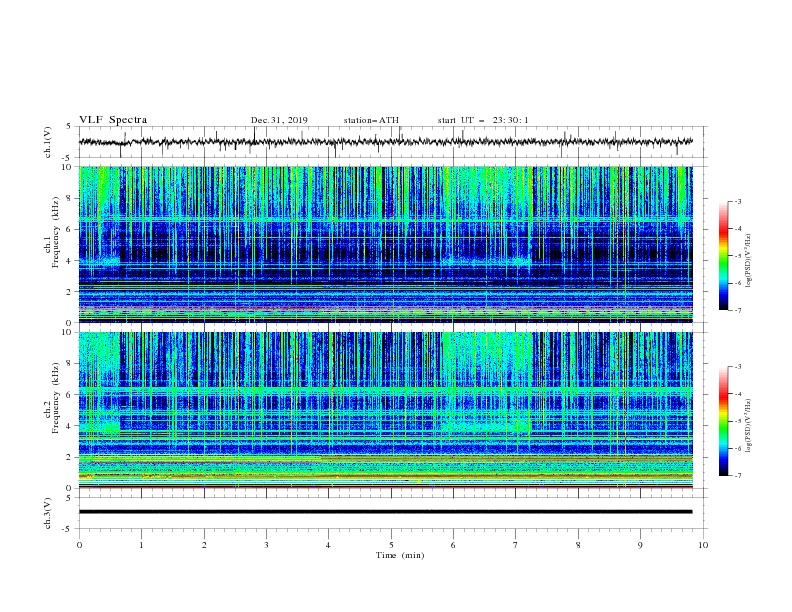Viewport: 792px width, 612px height.
Task: Click the "9" tick label on time axis
Action: 640,545
